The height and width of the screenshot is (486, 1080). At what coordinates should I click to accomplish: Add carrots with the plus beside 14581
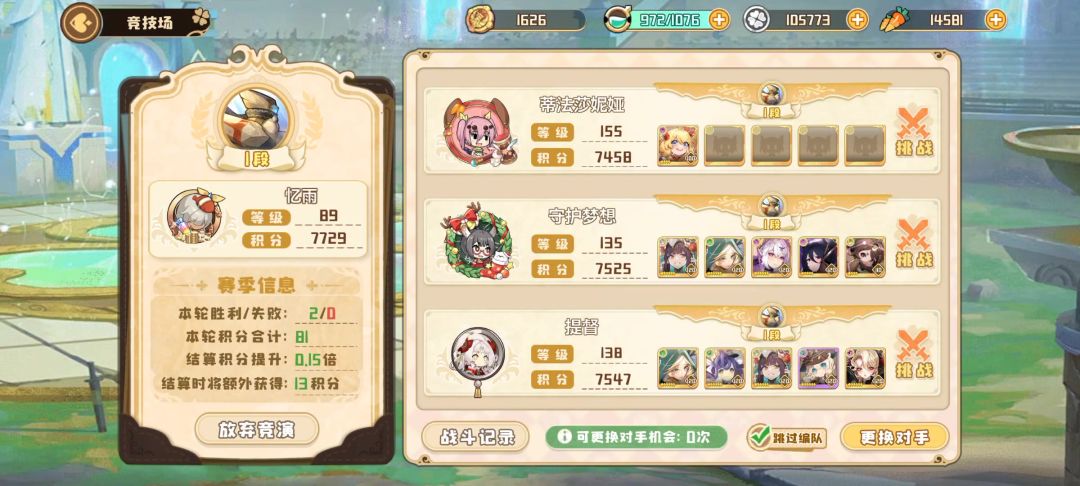pyautogui.click(x=995, y=20)
